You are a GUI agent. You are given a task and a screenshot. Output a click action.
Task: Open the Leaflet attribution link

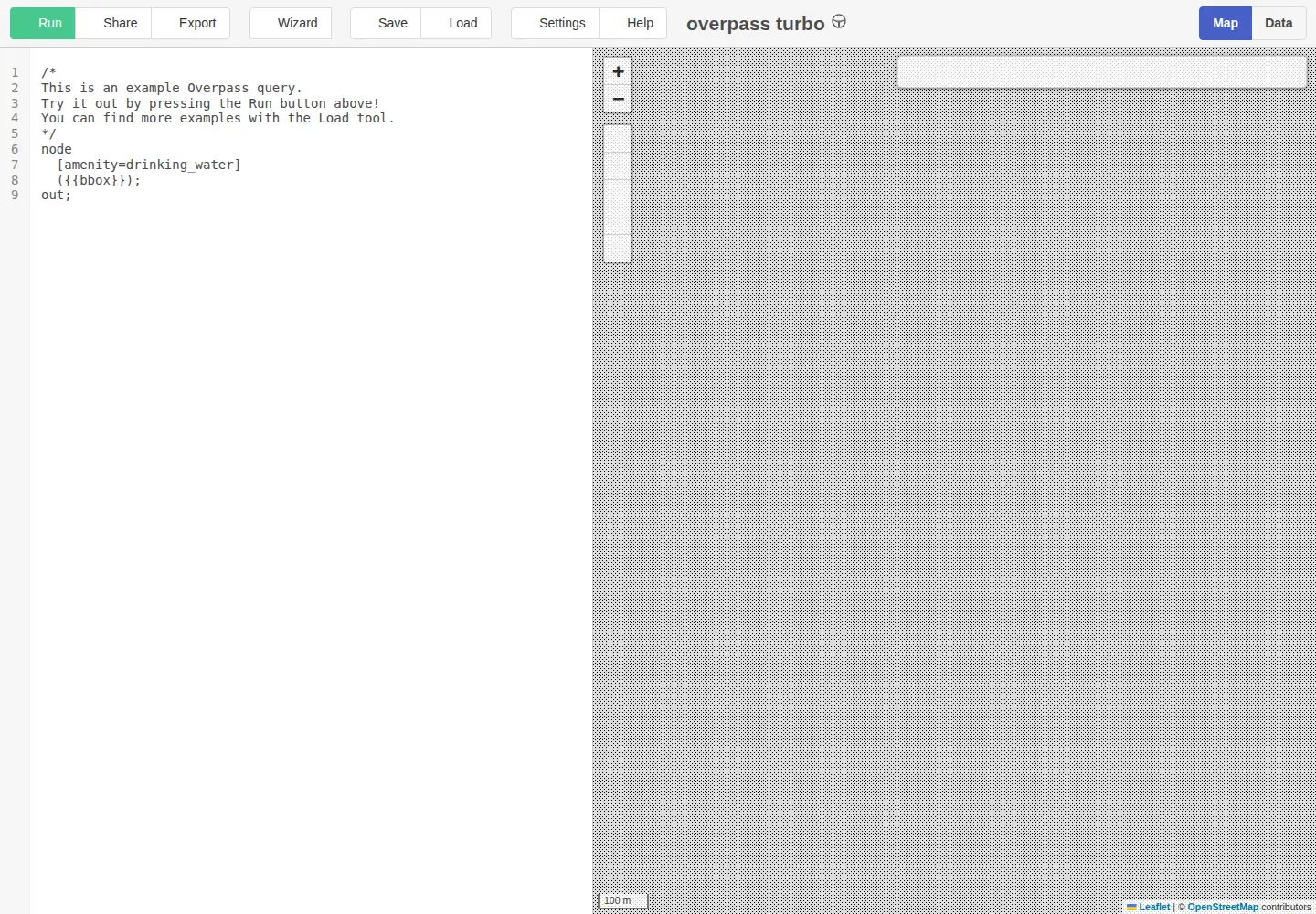[1154, 908]
